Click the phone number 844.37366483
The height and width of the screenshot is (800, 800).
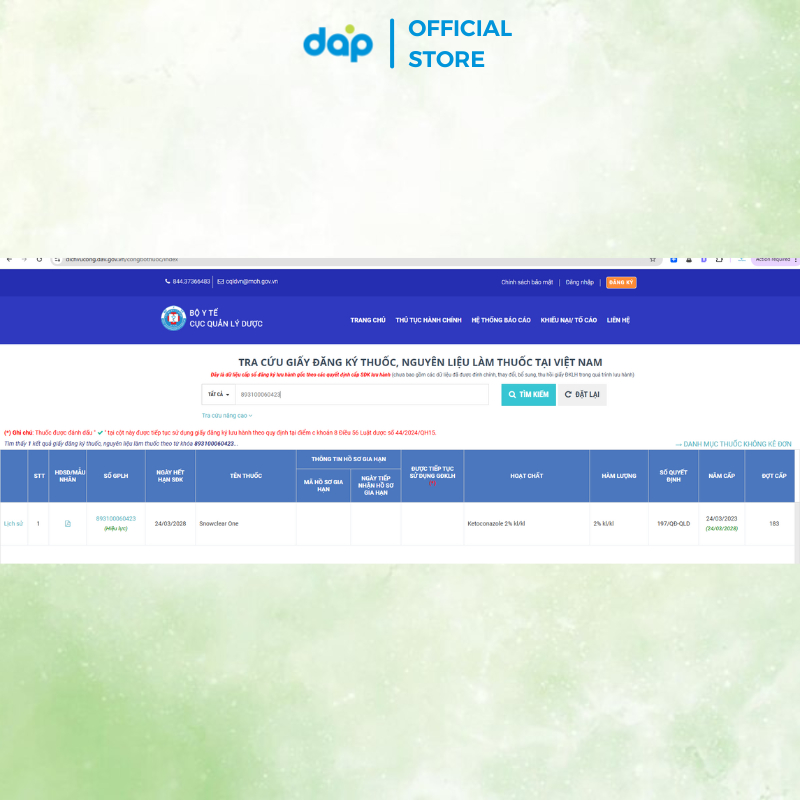point(188,282)
